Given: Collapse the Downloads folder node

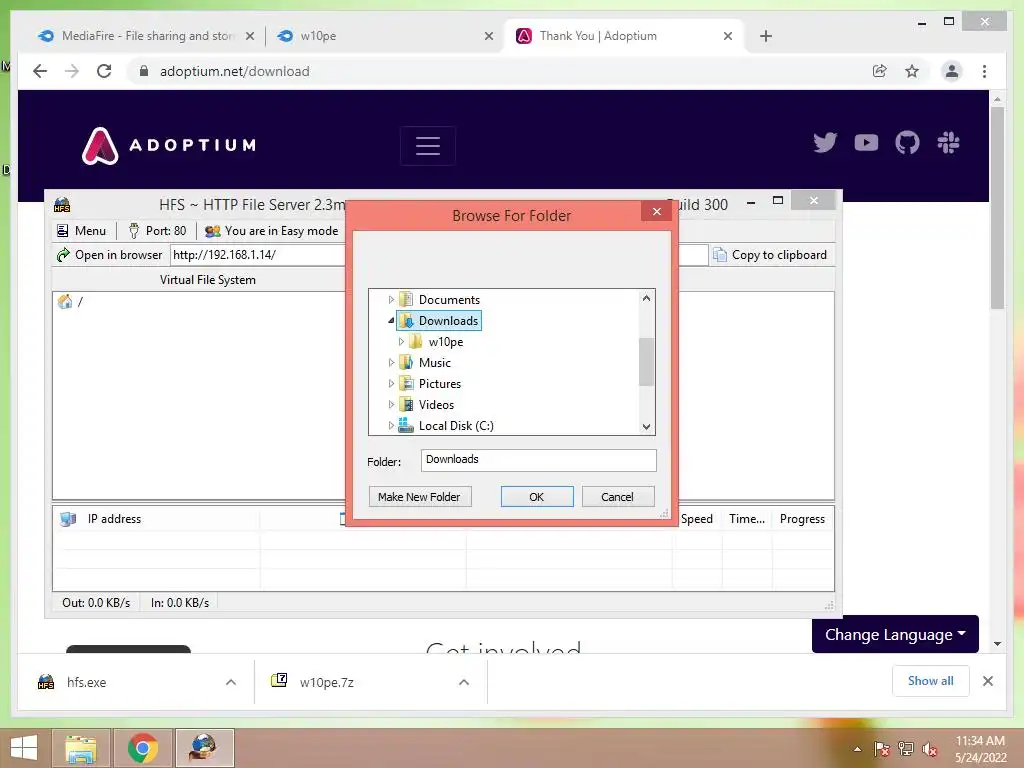Looking at the screenshot, I should [391, 321].
